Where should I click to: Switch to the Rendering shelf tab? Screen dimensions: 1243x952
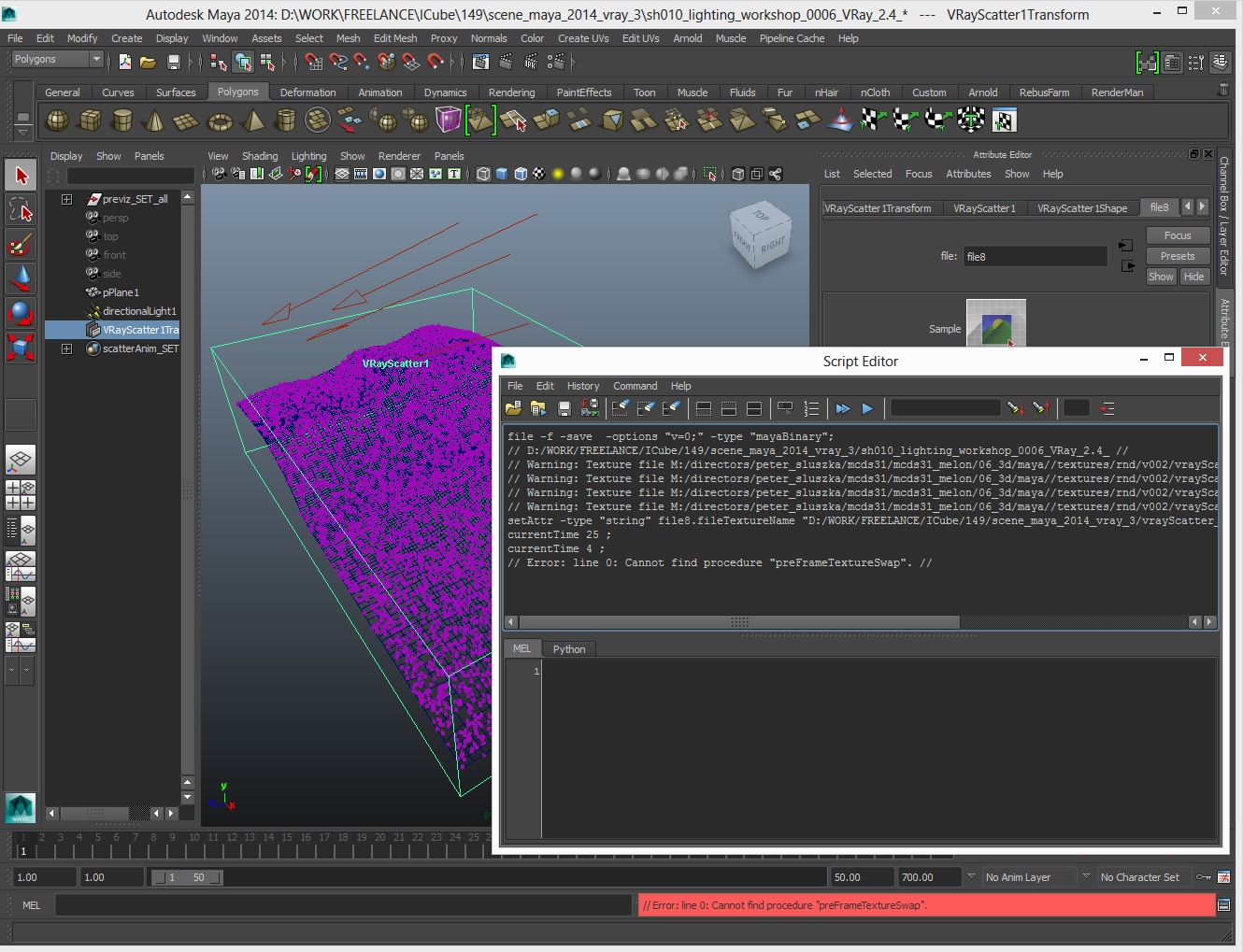click(511, 92)
